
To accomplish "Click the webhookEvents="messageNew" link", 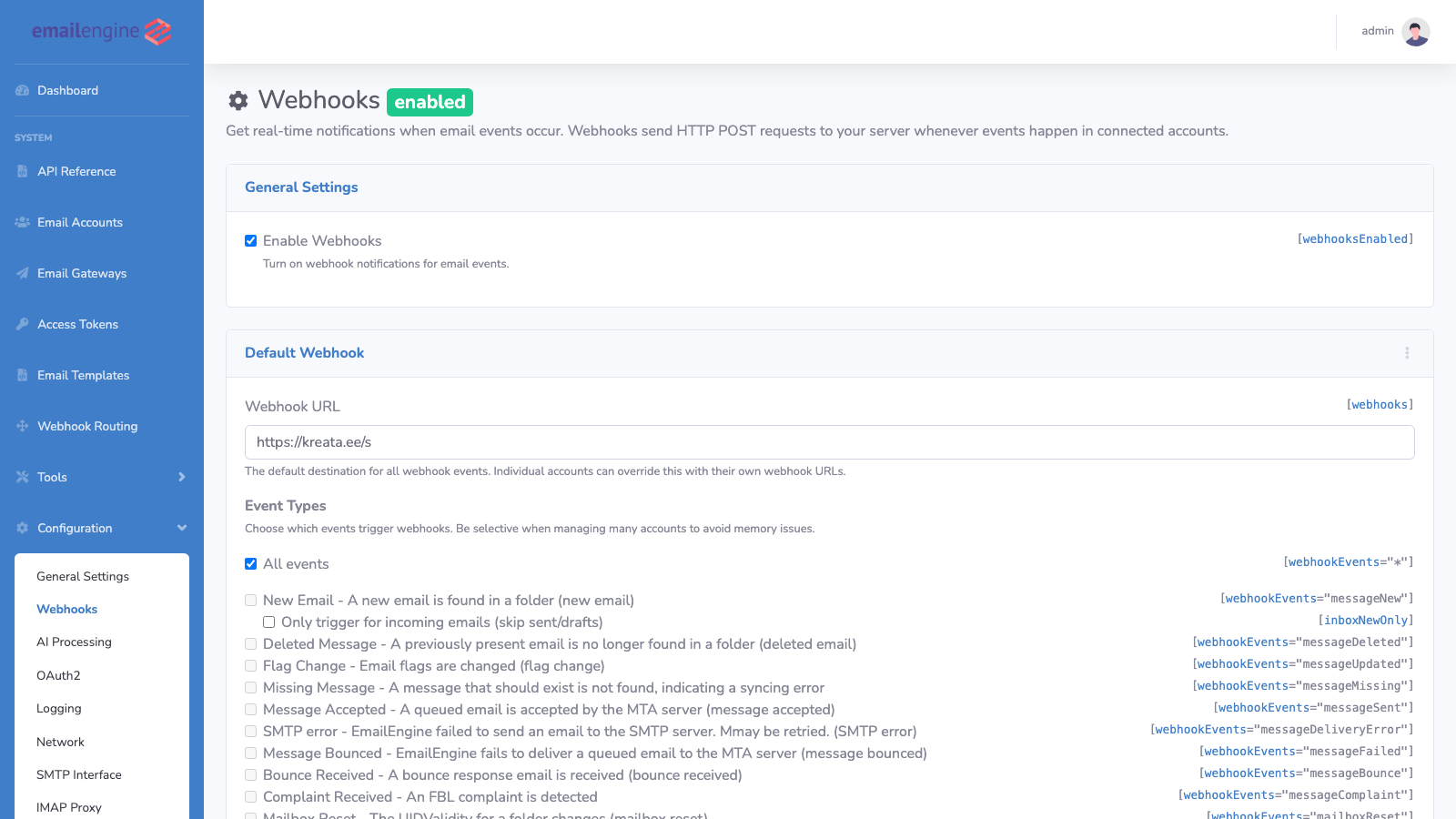I will tap(1316, 598).
